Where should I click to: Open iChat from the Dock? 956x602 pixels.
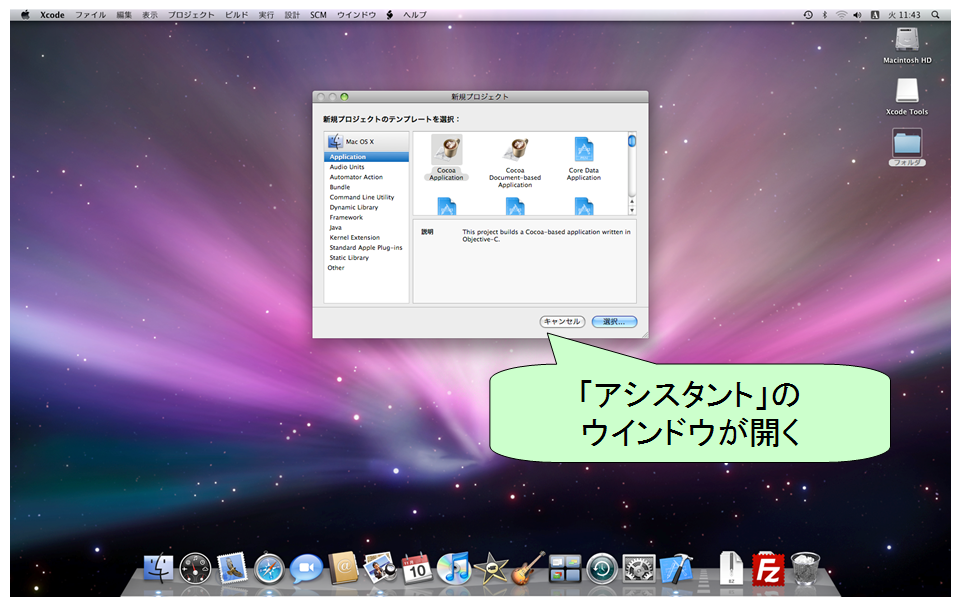coord(306,569)
